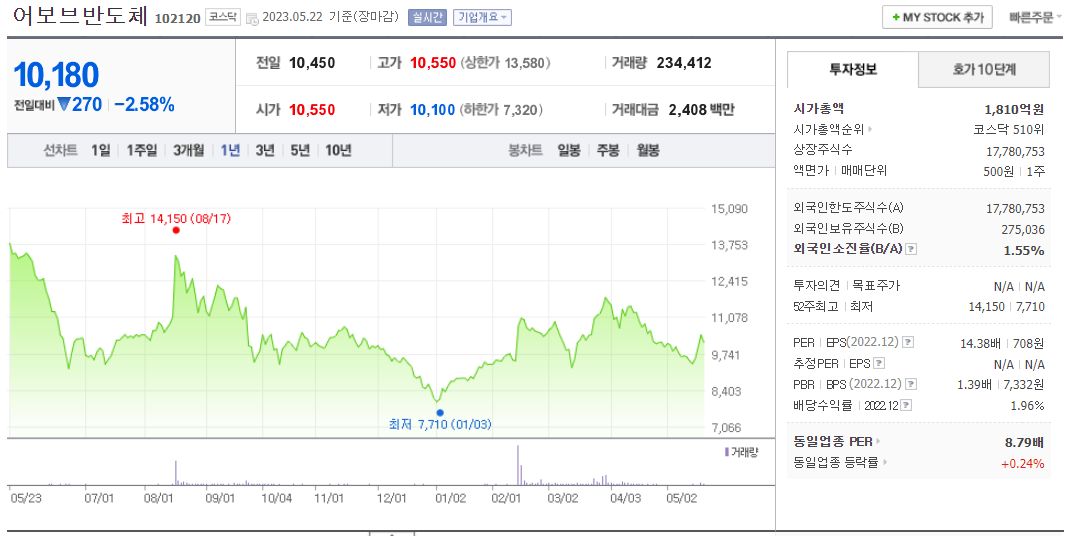This screenshot has width=1072, height=536.
Task: Expand the 동일업종 등락률 arrow
Action: (885, 463)
